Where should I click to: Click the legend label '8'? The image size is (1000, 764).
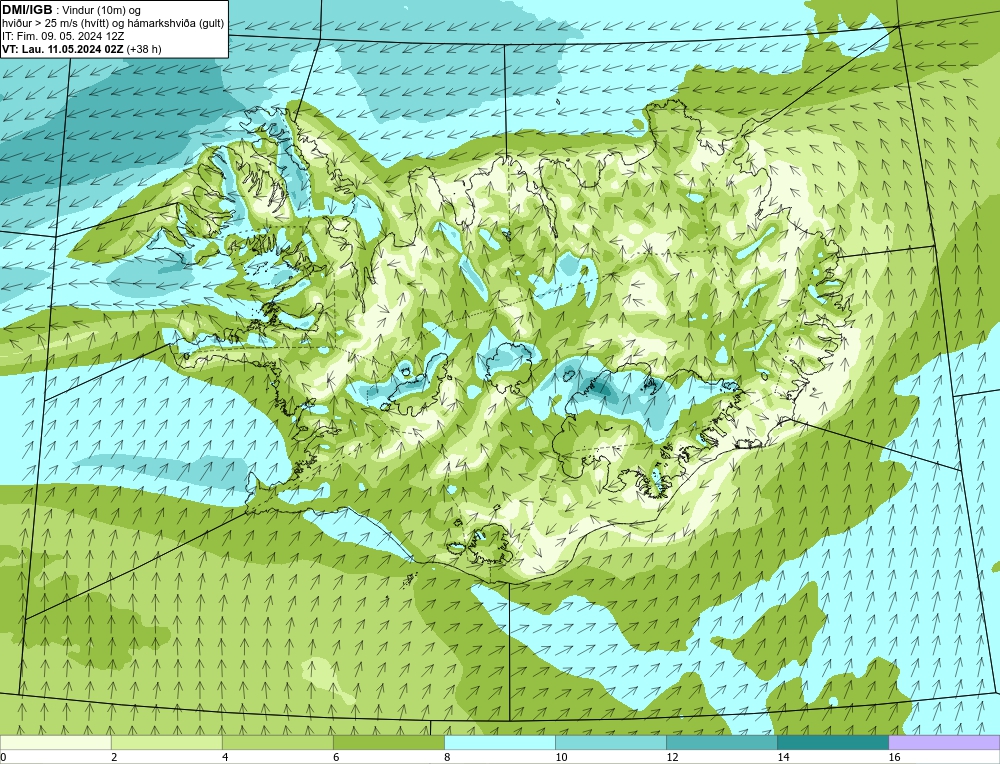[x=447, y=757]
